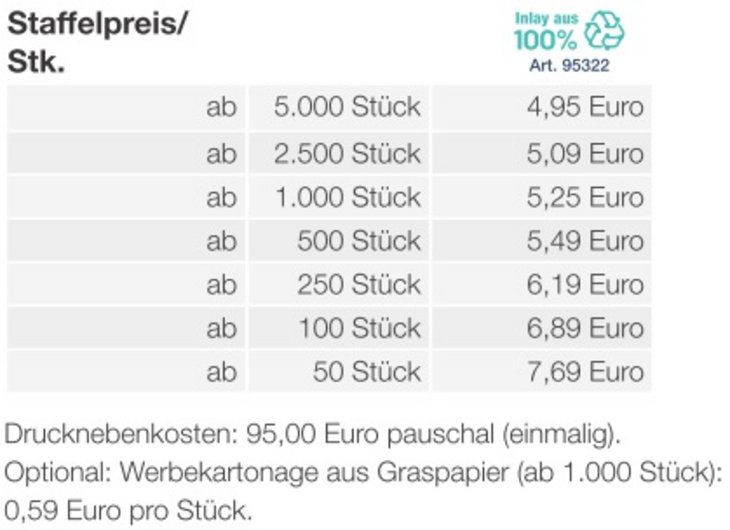Screen dimensions: 730x530
Task: Select the 1.000 Stück quantity cell
Action: [x=338, y=197]
